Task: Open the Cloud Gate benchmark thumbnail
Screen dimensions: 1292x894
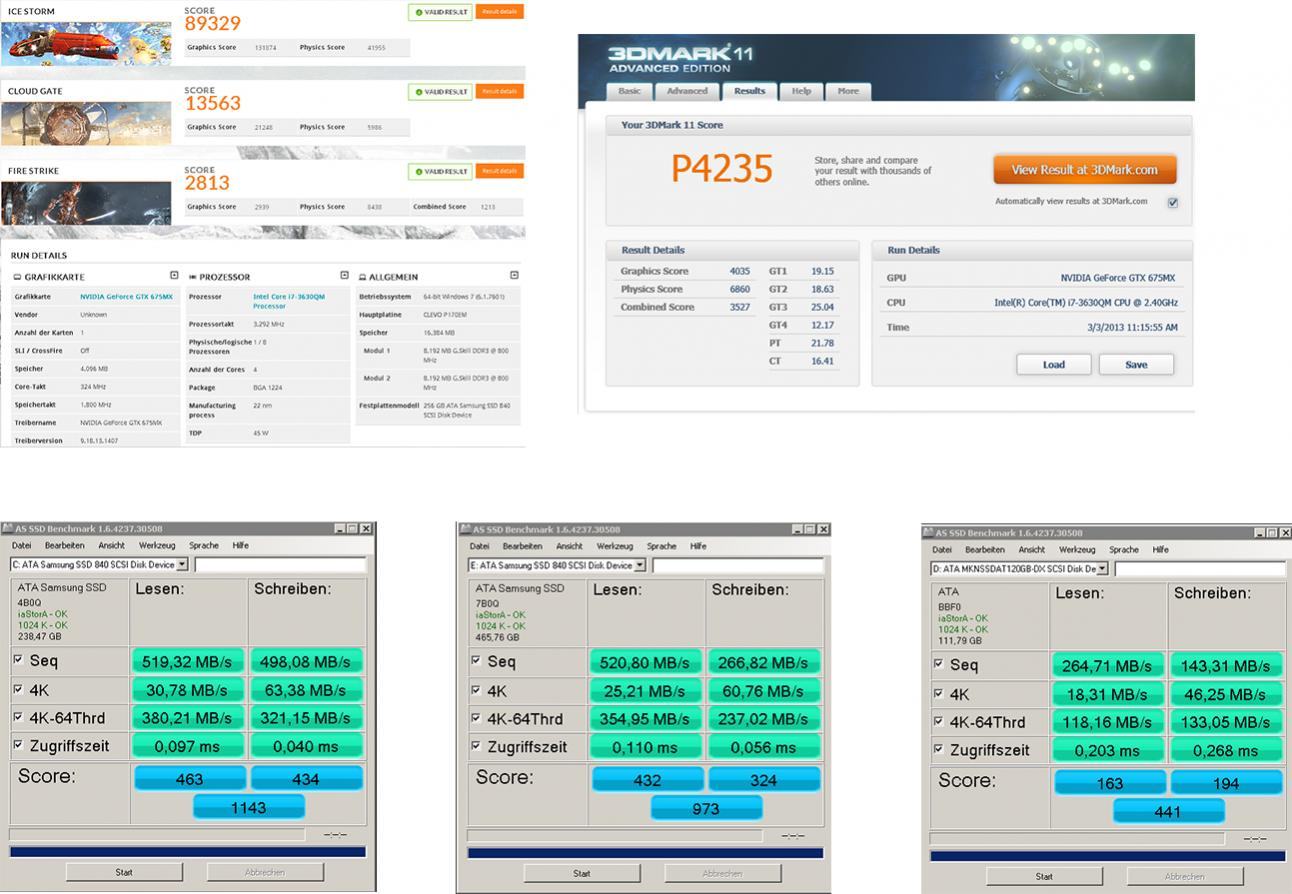Action: [85, 122]
